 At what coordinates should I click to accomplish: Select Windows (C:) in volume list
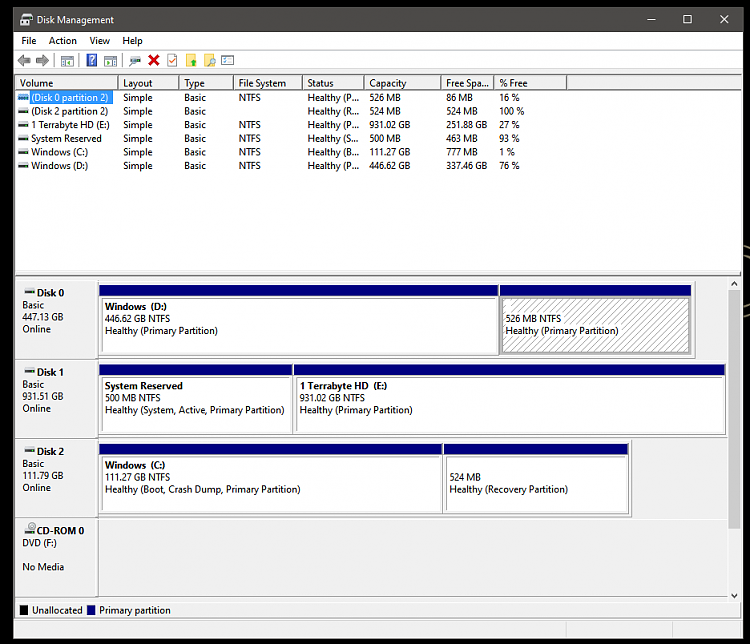59,152
